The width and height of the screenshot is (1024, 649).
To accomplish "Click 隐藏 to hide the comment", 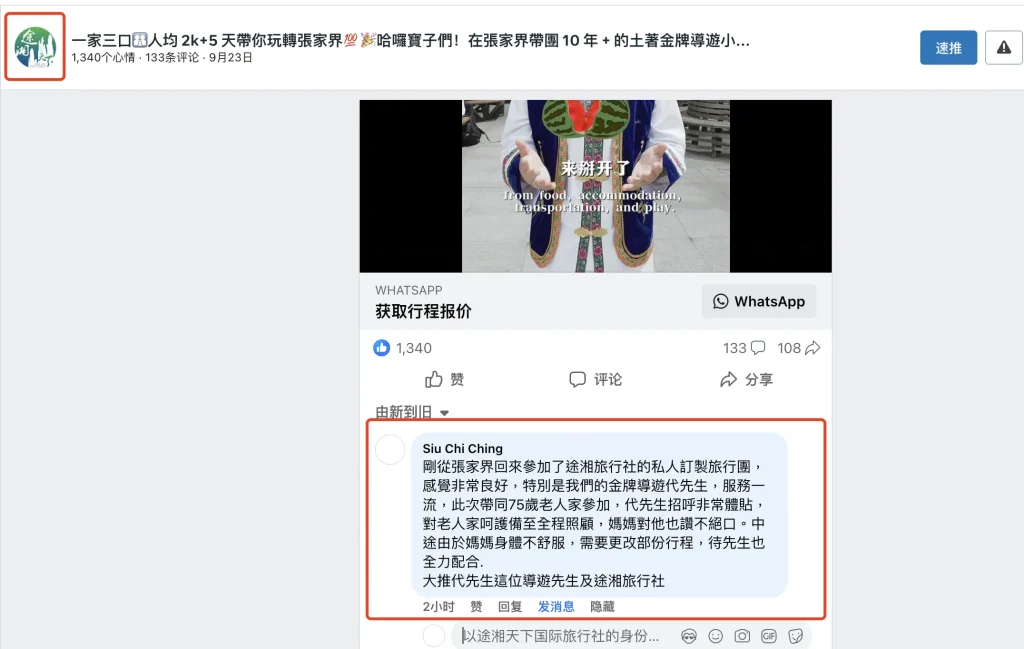I will tap(602, 607).
